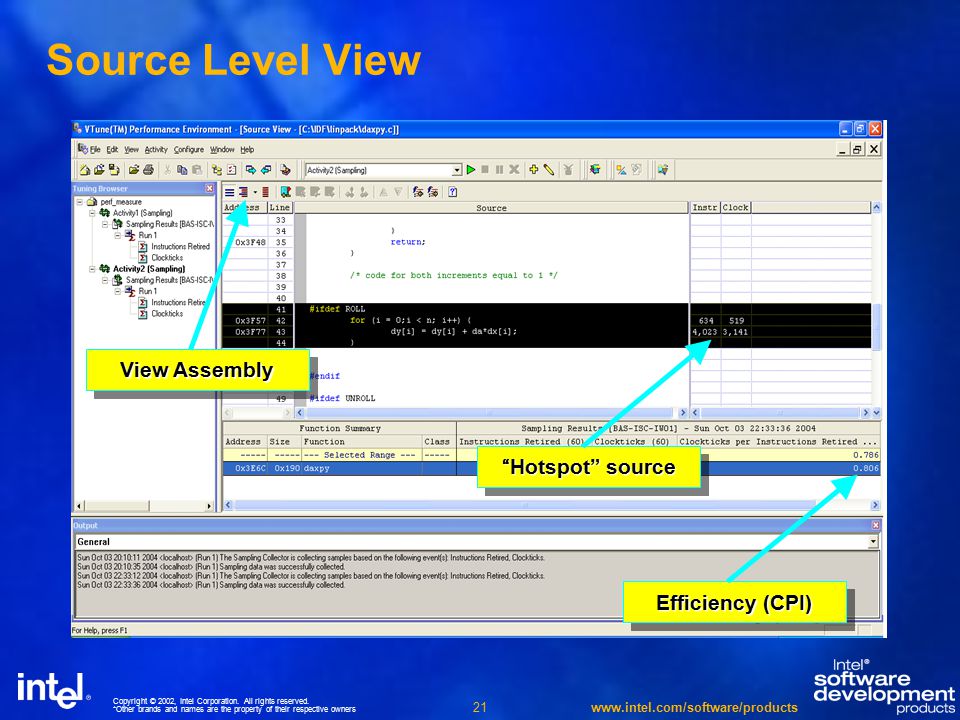Viewport: 960px width, 720px height.
Task: Open the Window menu
Action: click(222, 149)
